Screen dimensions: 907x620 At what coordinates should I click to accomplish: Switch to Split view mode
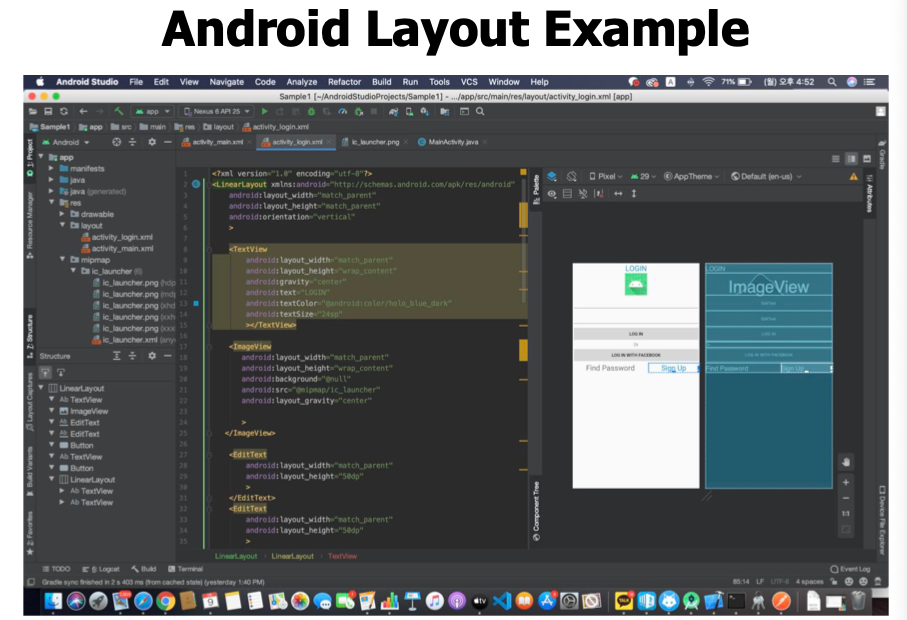851,158
